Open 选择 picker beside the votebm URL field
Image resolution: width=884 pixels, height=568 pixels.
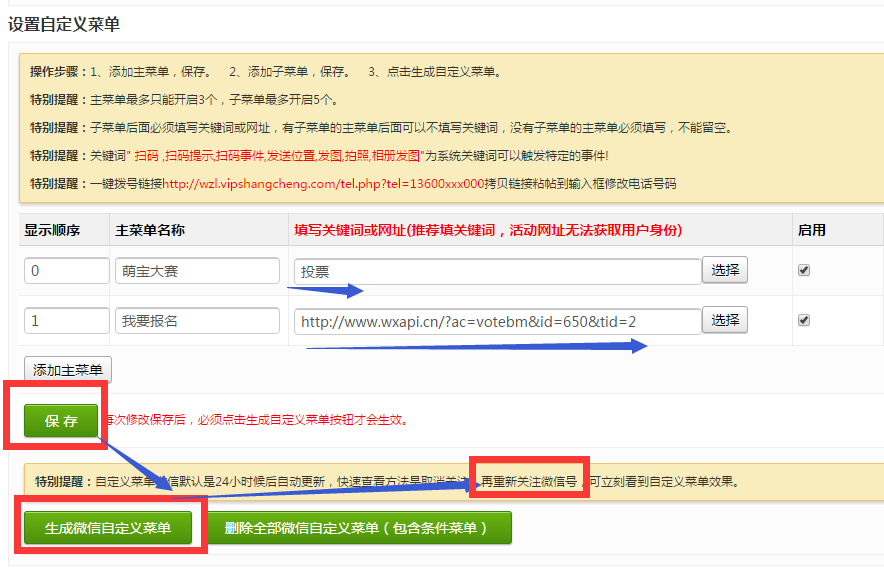[x=725, y=320]
